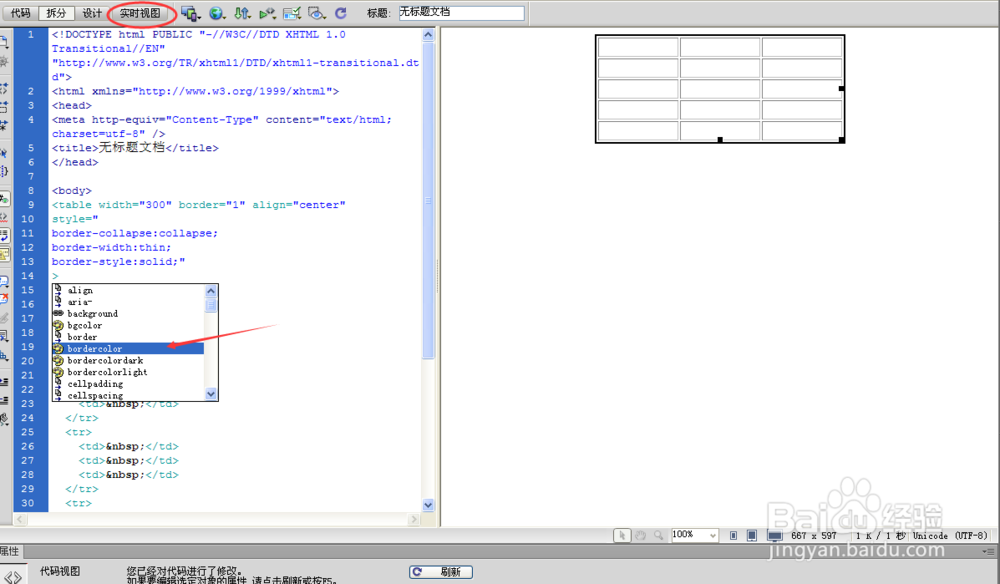Screen dimensions: 1000x584
Task: Click Unicode (UTF-8) encoding in status bar
Action: pos(950,536)
